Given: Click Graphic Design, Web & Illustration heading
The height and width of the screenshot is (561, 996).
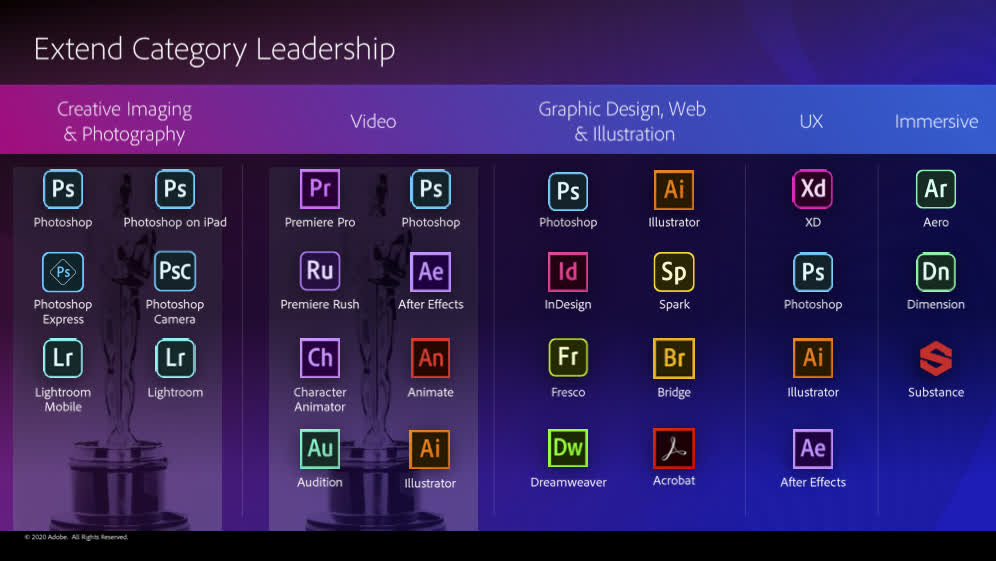Looking at the screenshot, I should click(622, 121).
